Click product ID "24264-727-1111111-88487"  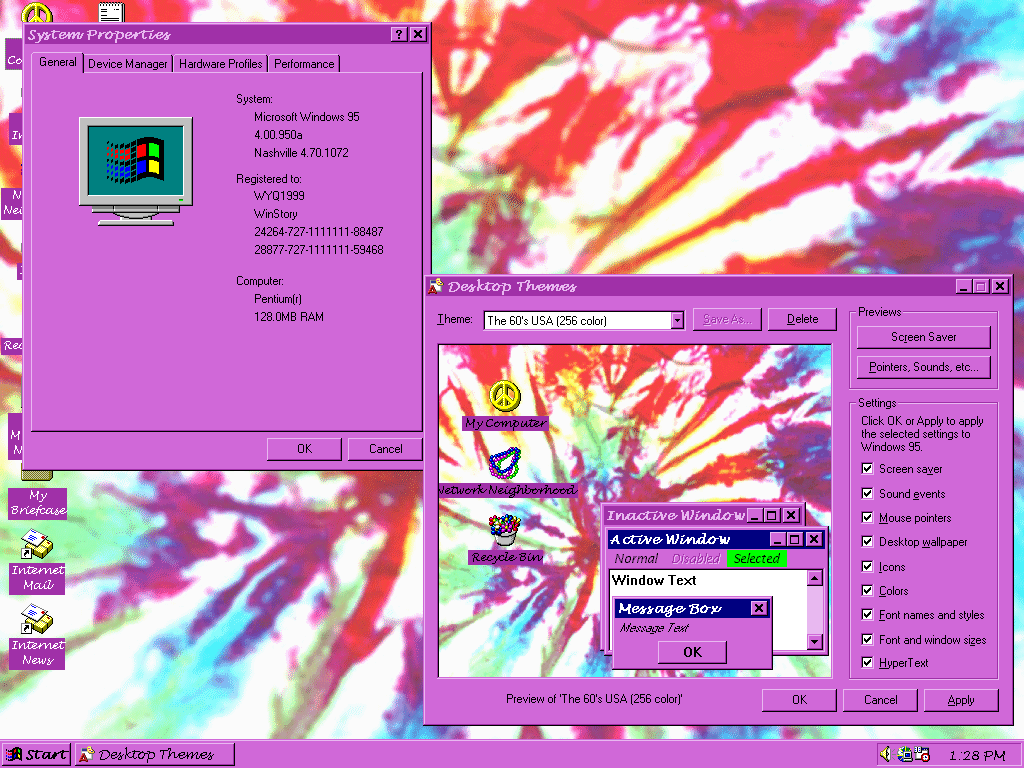tap(318, 232)
